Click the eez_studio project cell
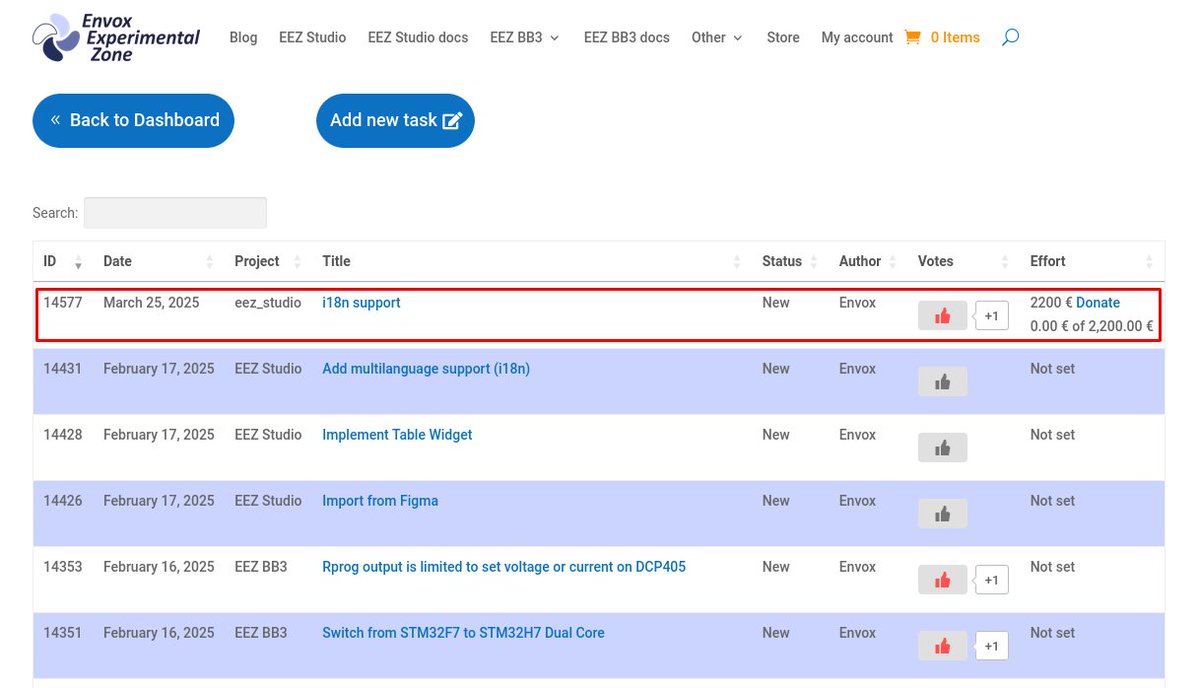 268,302
